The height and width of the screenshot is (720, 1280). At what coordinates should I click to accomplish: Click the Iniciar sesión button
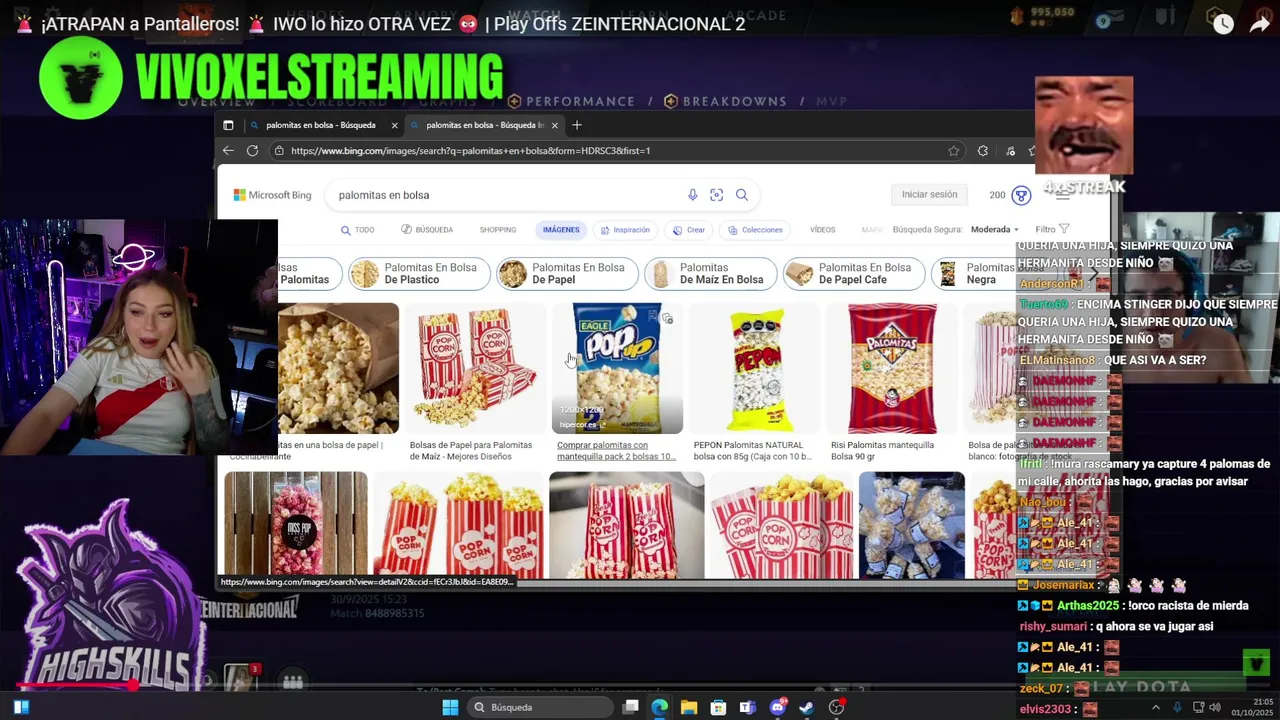click(x=930, y=195)
